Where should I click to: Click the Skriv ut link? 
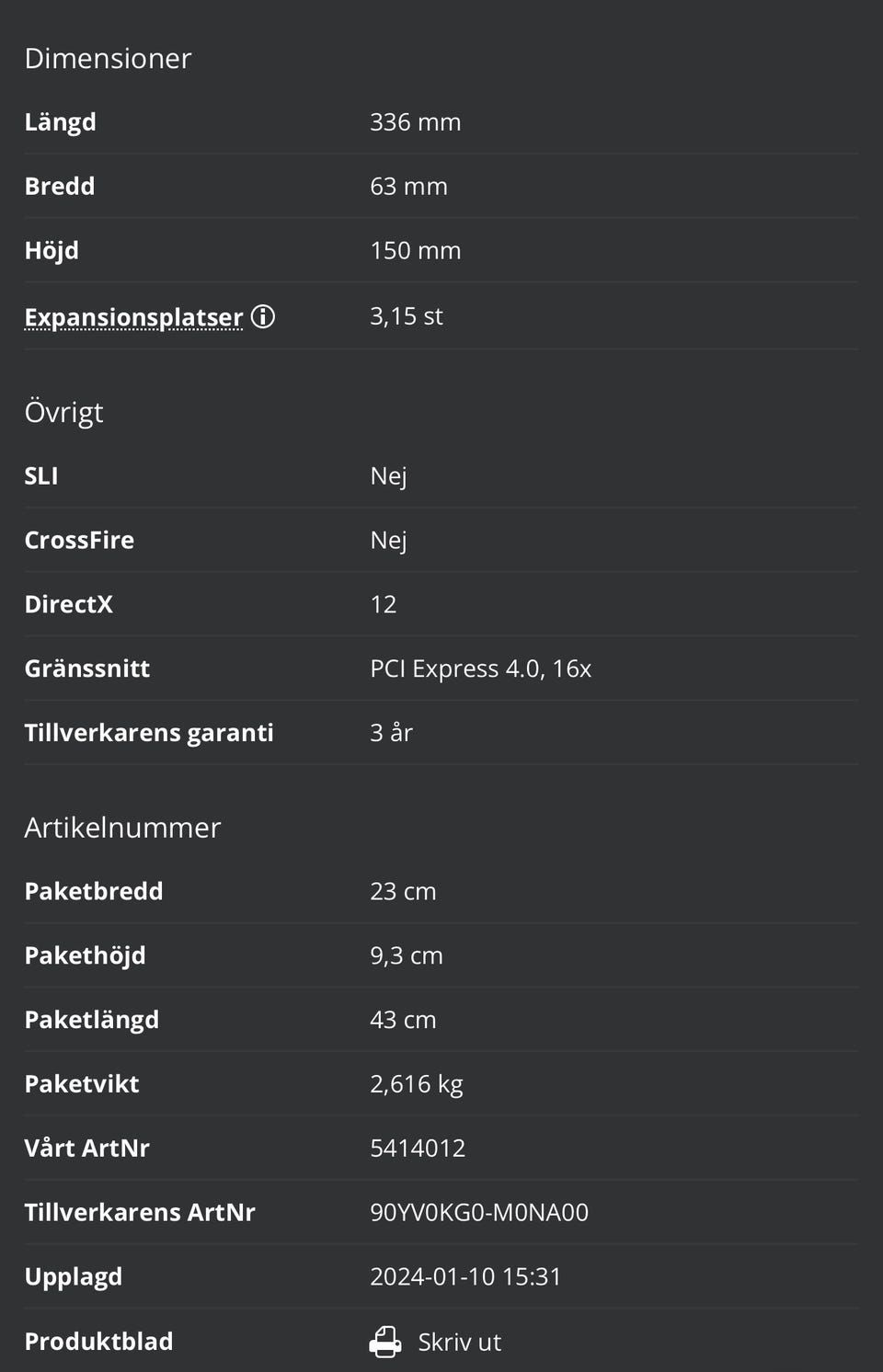458,1341
